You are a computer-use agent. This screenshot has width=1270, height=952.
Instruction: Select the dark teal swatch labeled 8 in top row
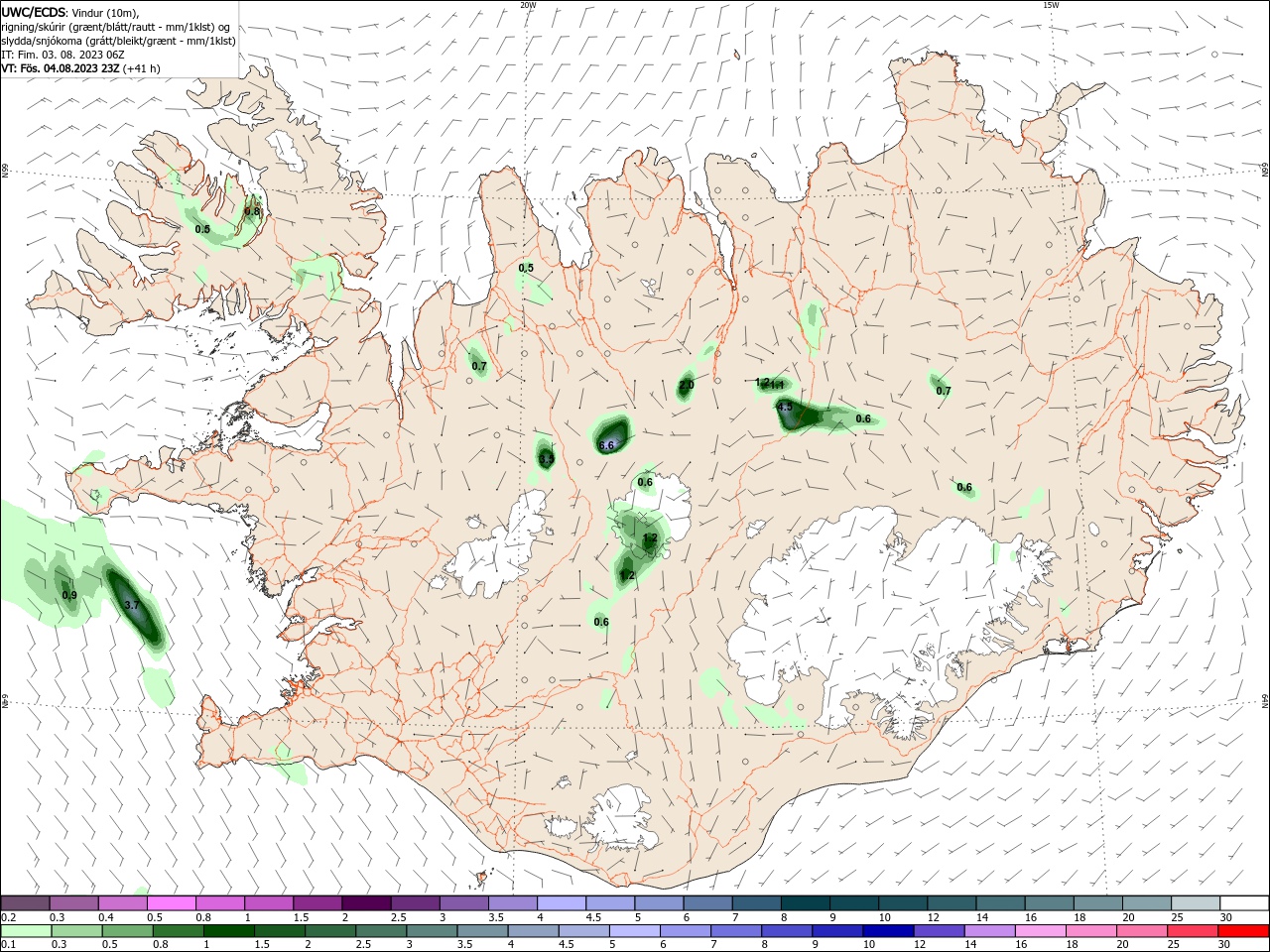tap(805, 903)
